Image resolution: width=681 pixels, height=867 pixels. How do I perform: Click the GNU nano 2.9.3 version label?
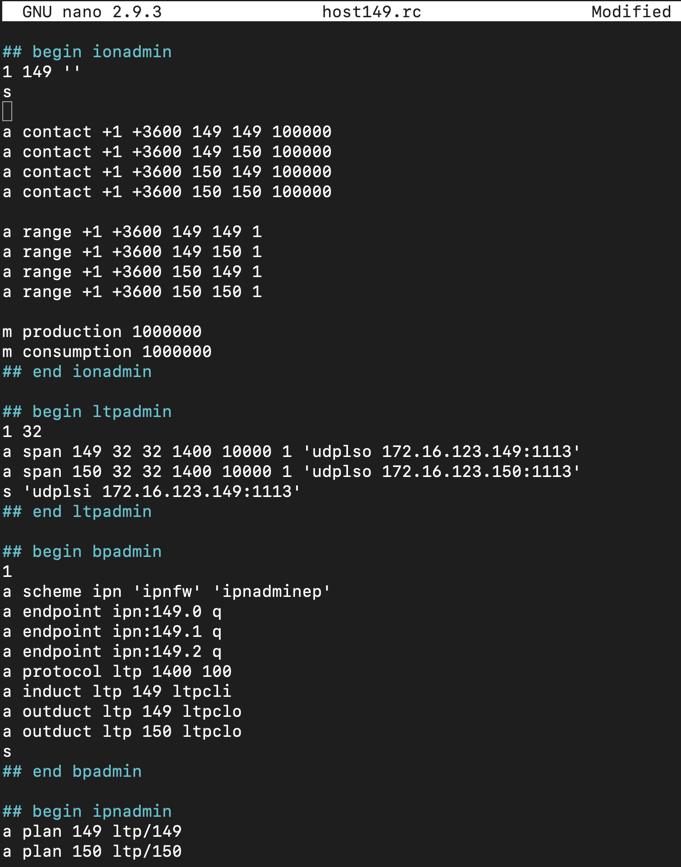(x=92, y=12)
